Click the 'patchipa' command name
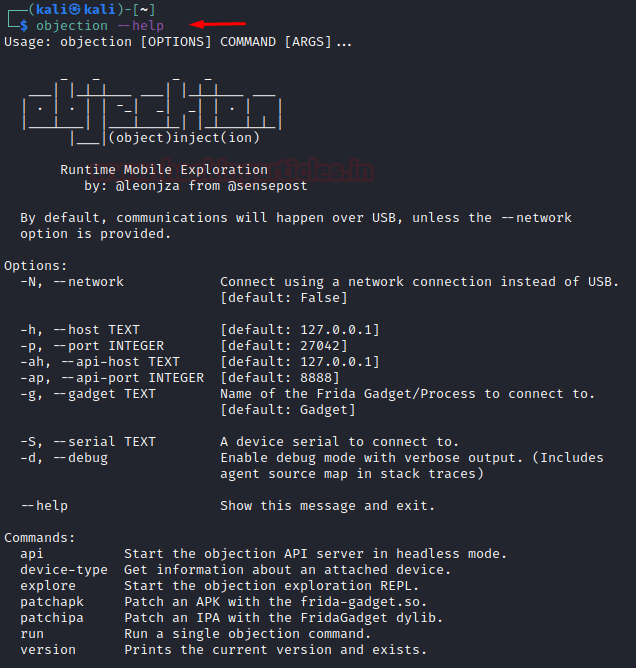The height and width of the screenshot is (668, 636). click(x=52, y=618)
